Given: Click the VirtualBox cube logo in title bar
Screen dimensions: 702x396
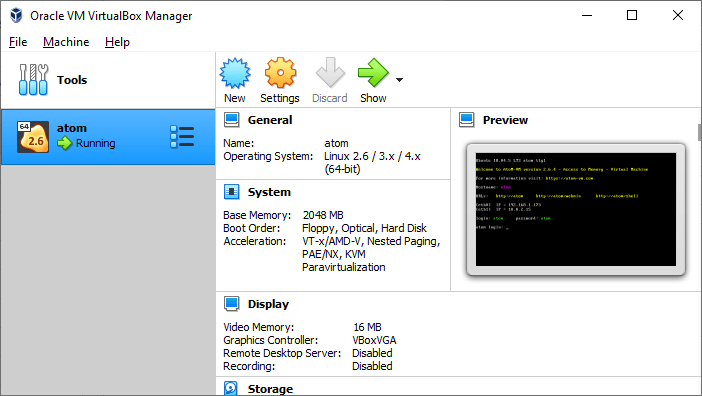Looking at the screenshot, I should click(x=17, y=15).
